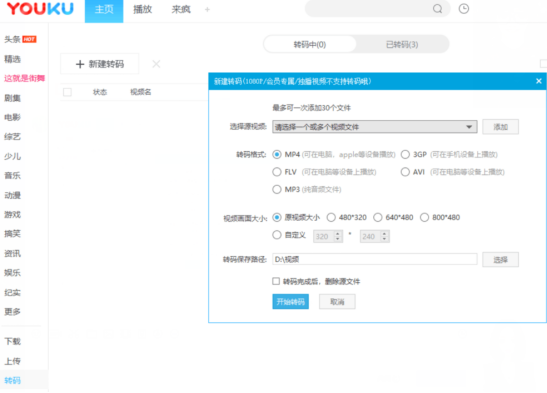Decrease custom height with down arrow

coord(384,239)
